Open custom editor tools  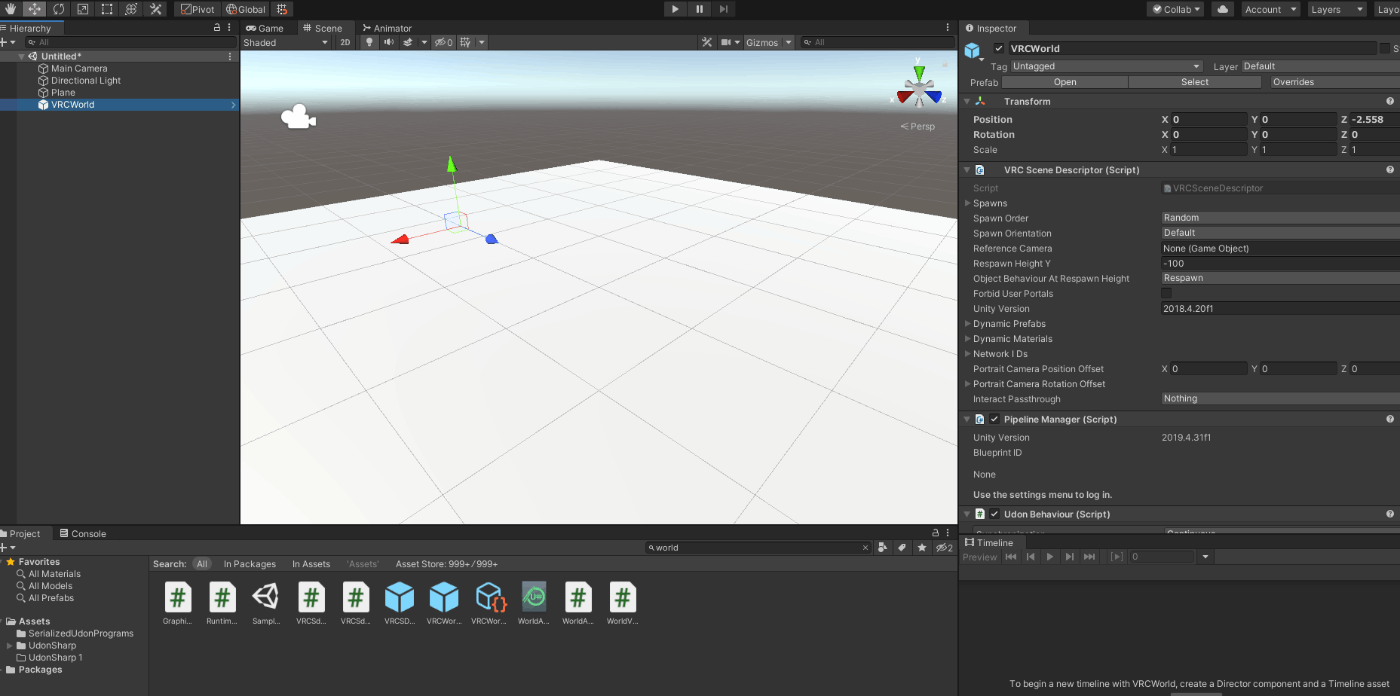tap(155, 9)
